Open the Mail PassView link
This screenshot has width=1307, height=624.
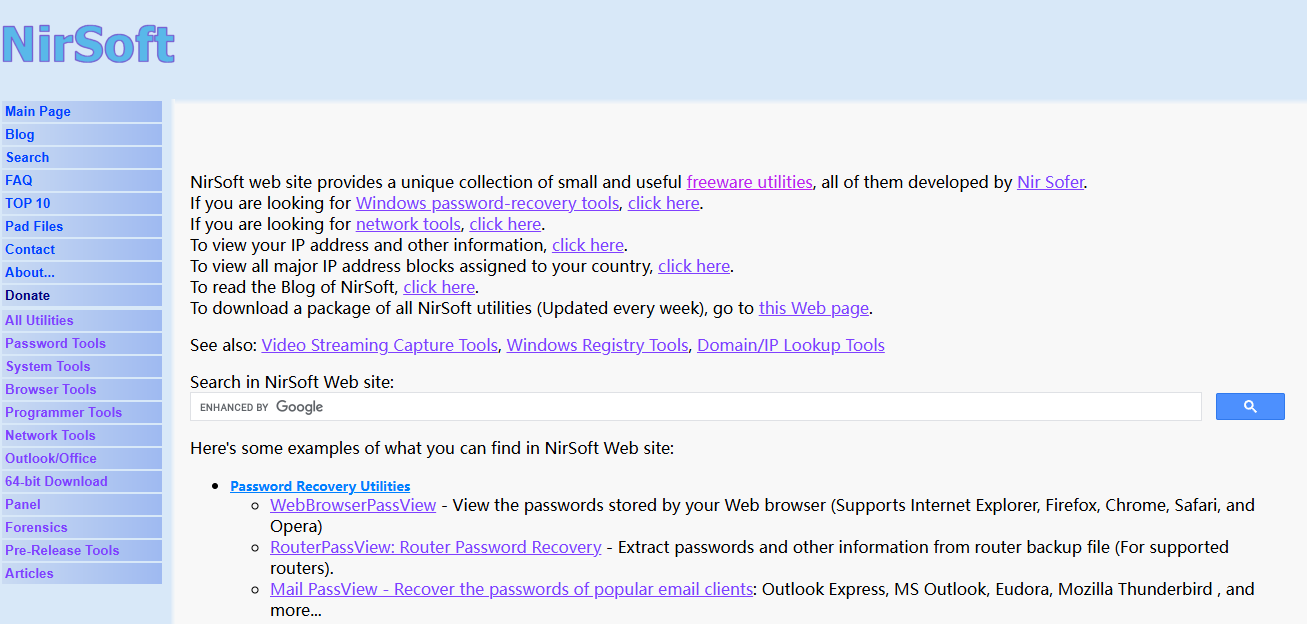(x=511, y=589)
